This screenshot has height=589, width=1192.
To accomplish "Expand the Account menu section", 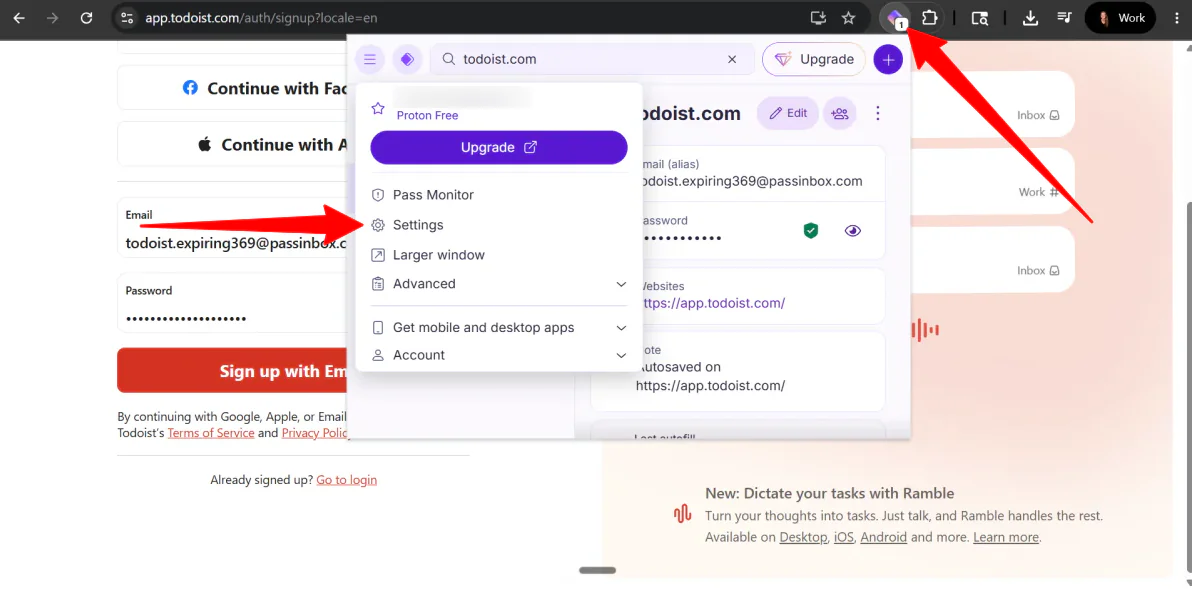I will tap(499, 355).
